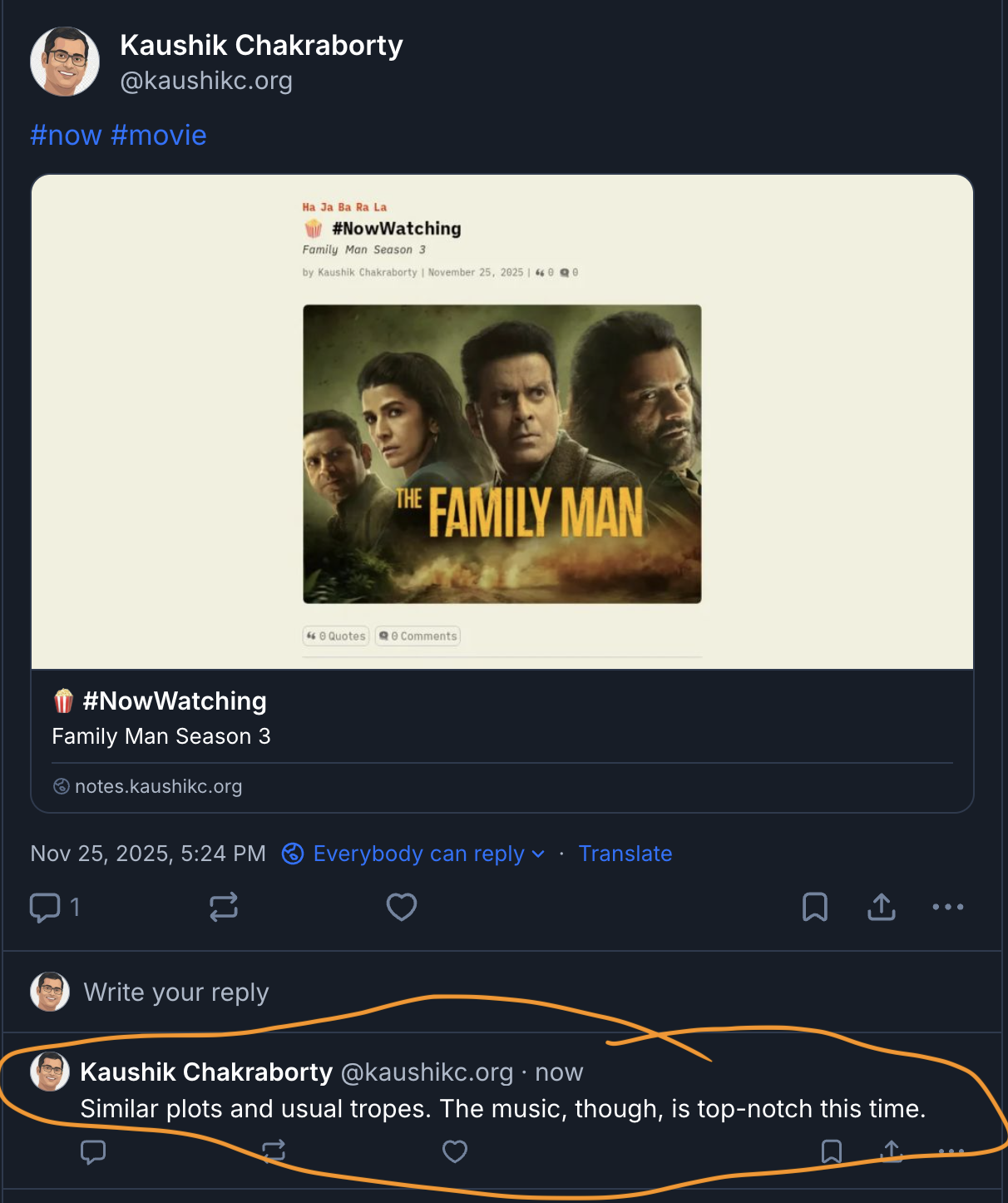Share the main post
1008x1203 pixels.
point(882,907)
